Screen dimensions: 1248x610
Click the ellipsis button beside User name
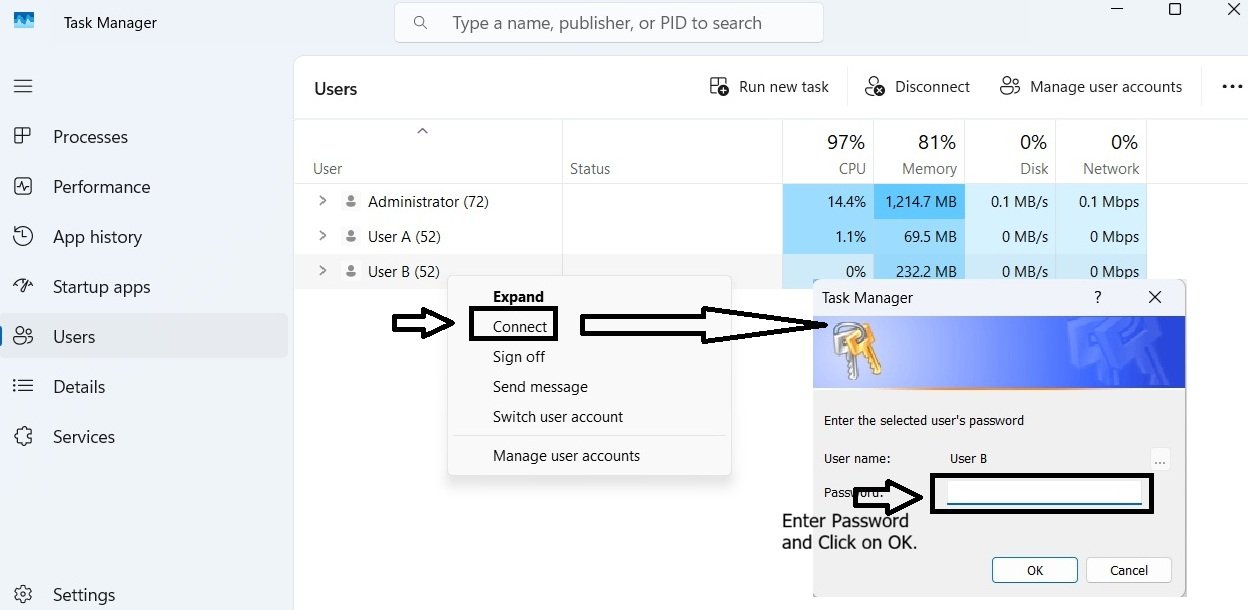(x=1160, y=460)
